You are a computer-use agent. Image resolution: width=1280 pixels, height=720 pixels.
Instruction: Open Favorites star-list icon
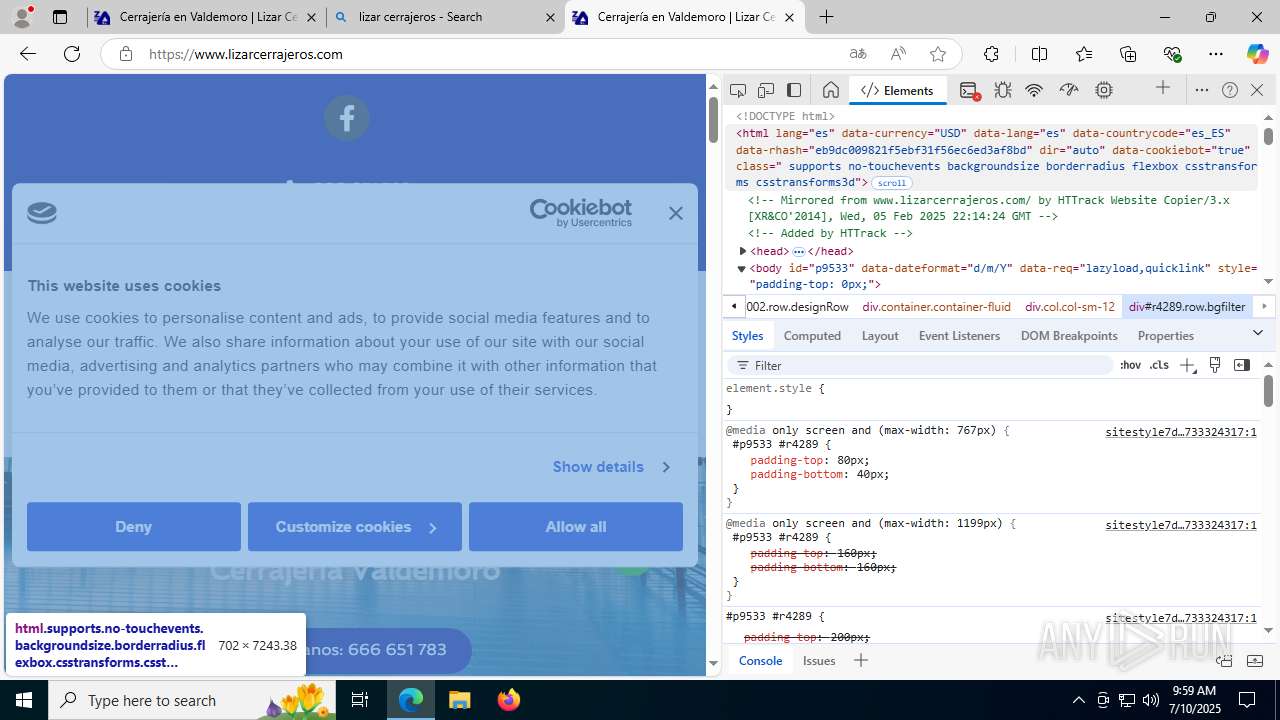point(1084,54)
